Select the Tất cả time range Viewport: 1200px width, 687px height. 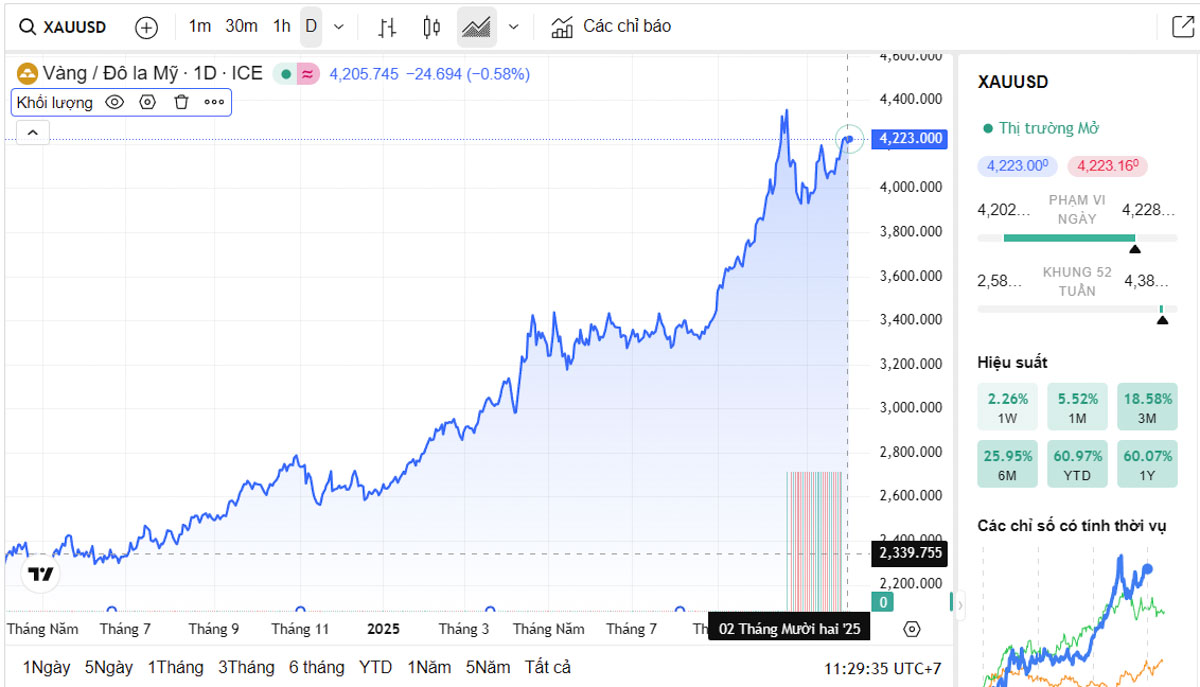coord(548,667)
